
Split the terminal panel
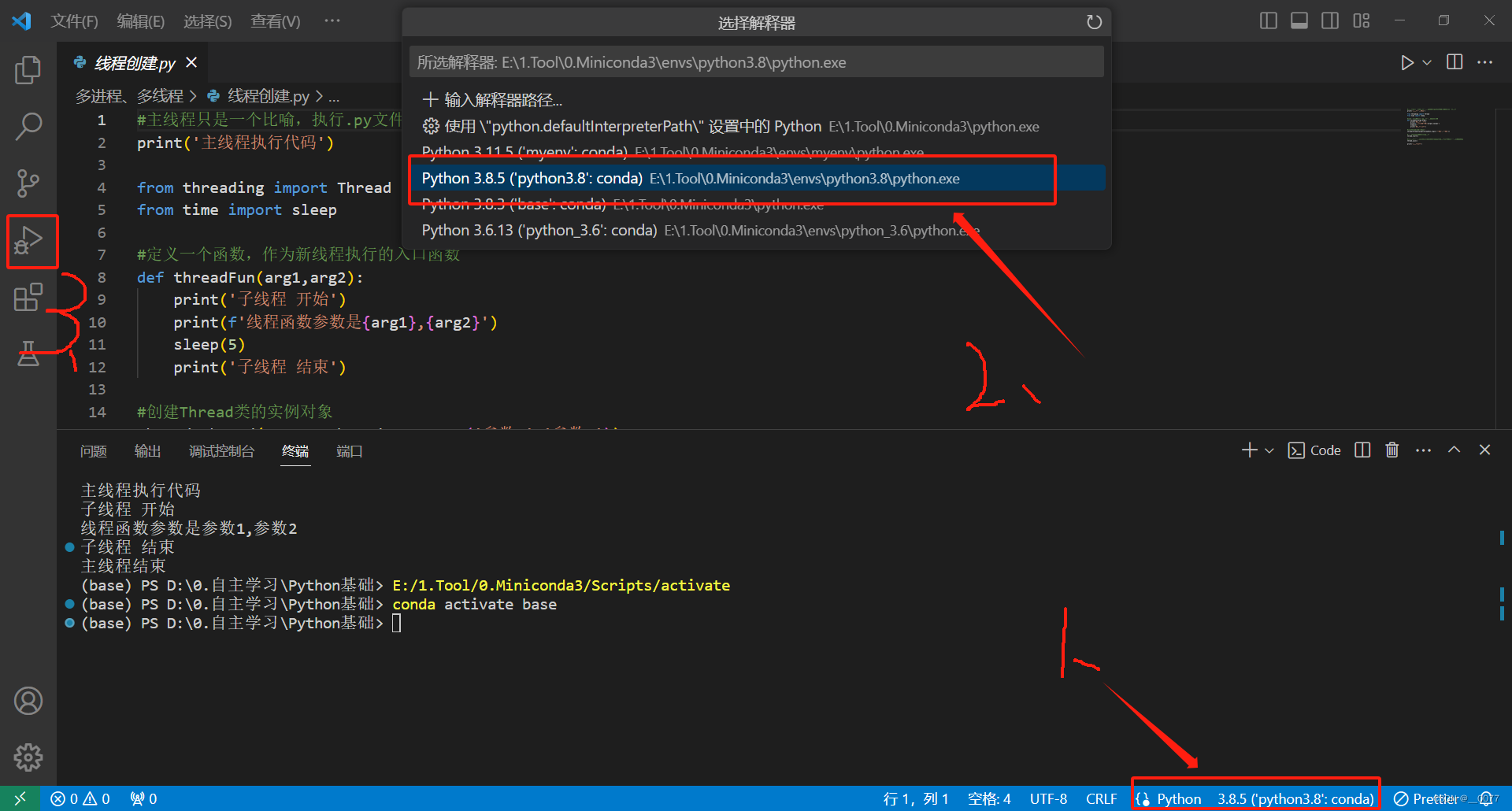tap(1362, 450)
